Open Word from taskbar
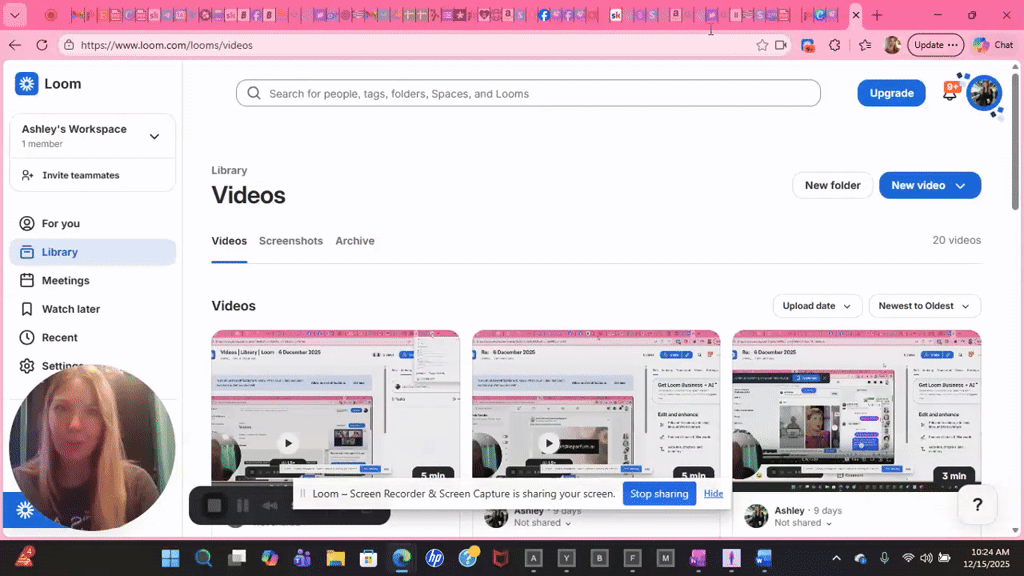The height and width of the screenshot is (576, 1024). coord(763,558)
